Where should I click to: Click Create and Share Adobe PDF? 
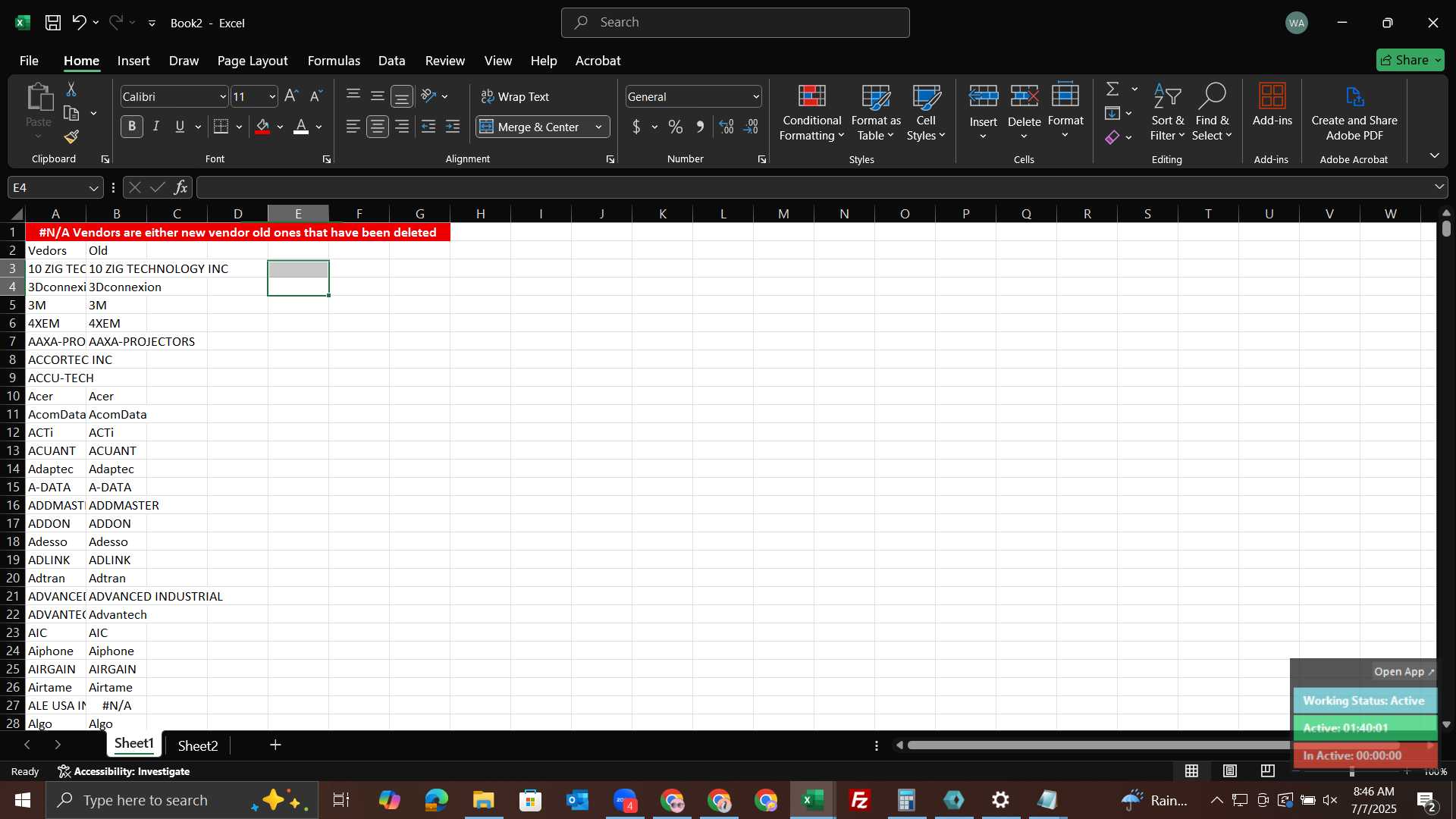pos(1354,112)
